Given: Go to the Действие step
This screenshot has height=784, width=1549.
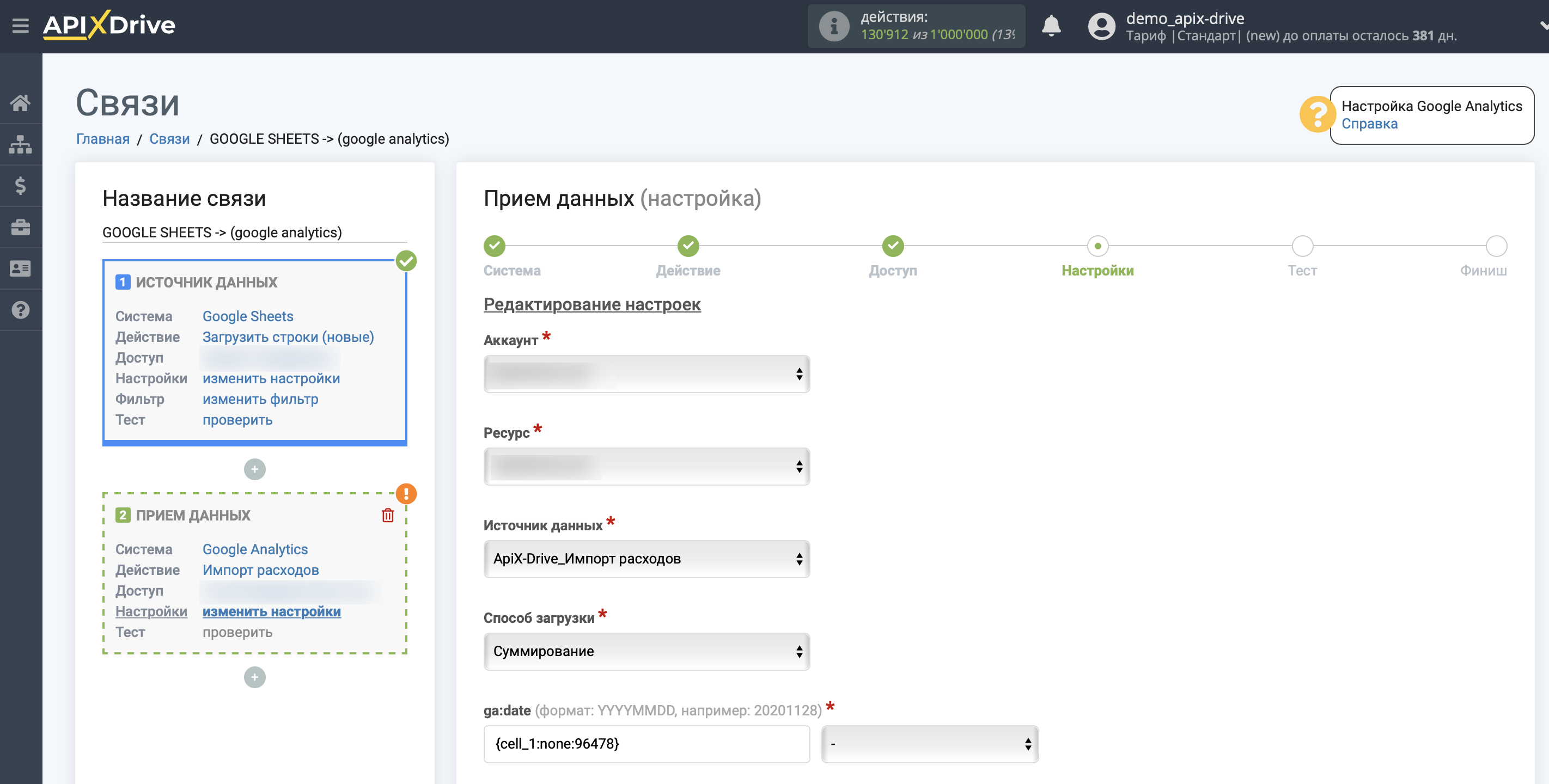Looking at the screenshot, I should coord(688,246).
